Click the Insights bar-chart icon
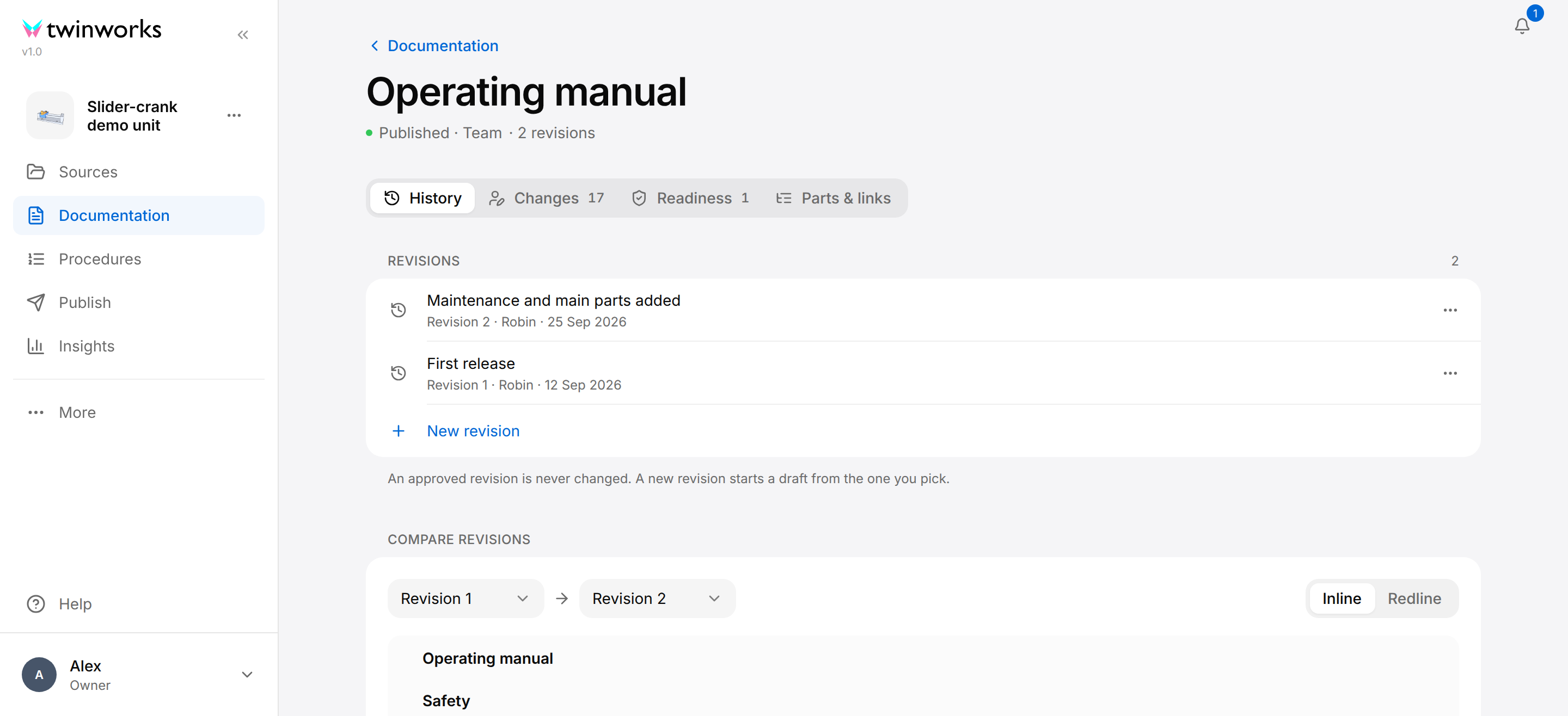The height and width of the screenshot is (716, 1568). coord(36,346)
